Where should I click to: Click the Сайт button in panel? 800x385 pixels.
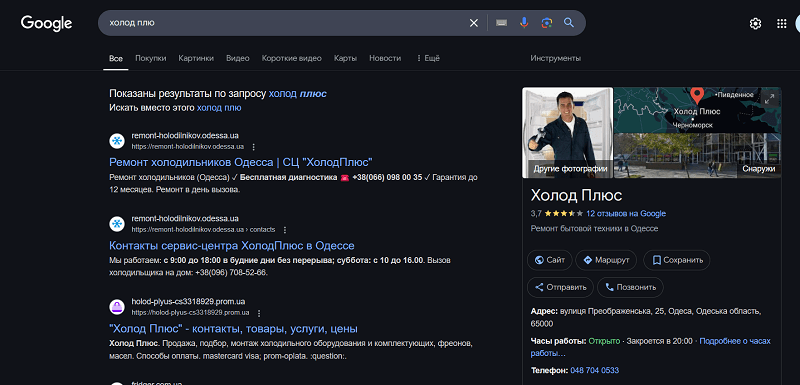pos(549,260)
